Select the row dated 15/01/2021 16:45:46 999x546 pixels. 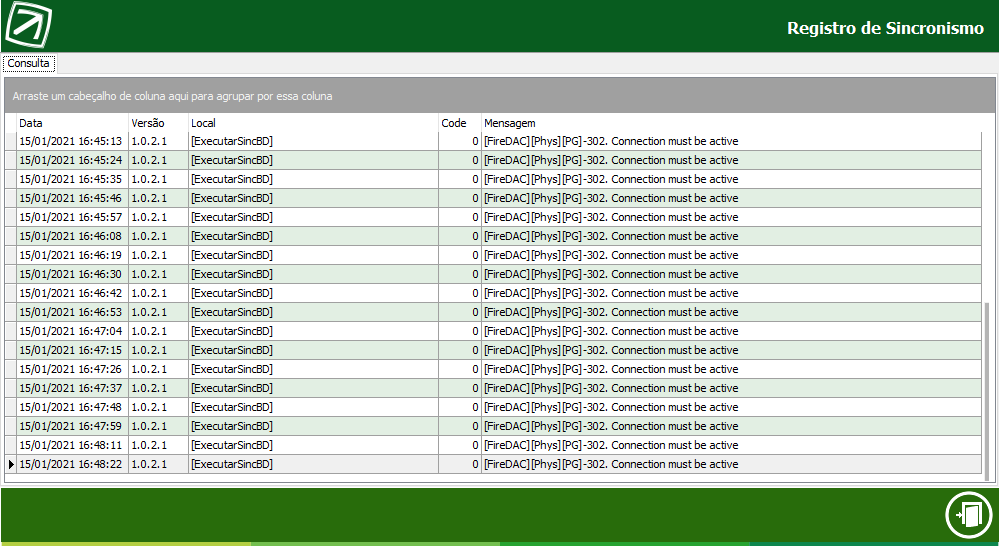coord(493,198)
